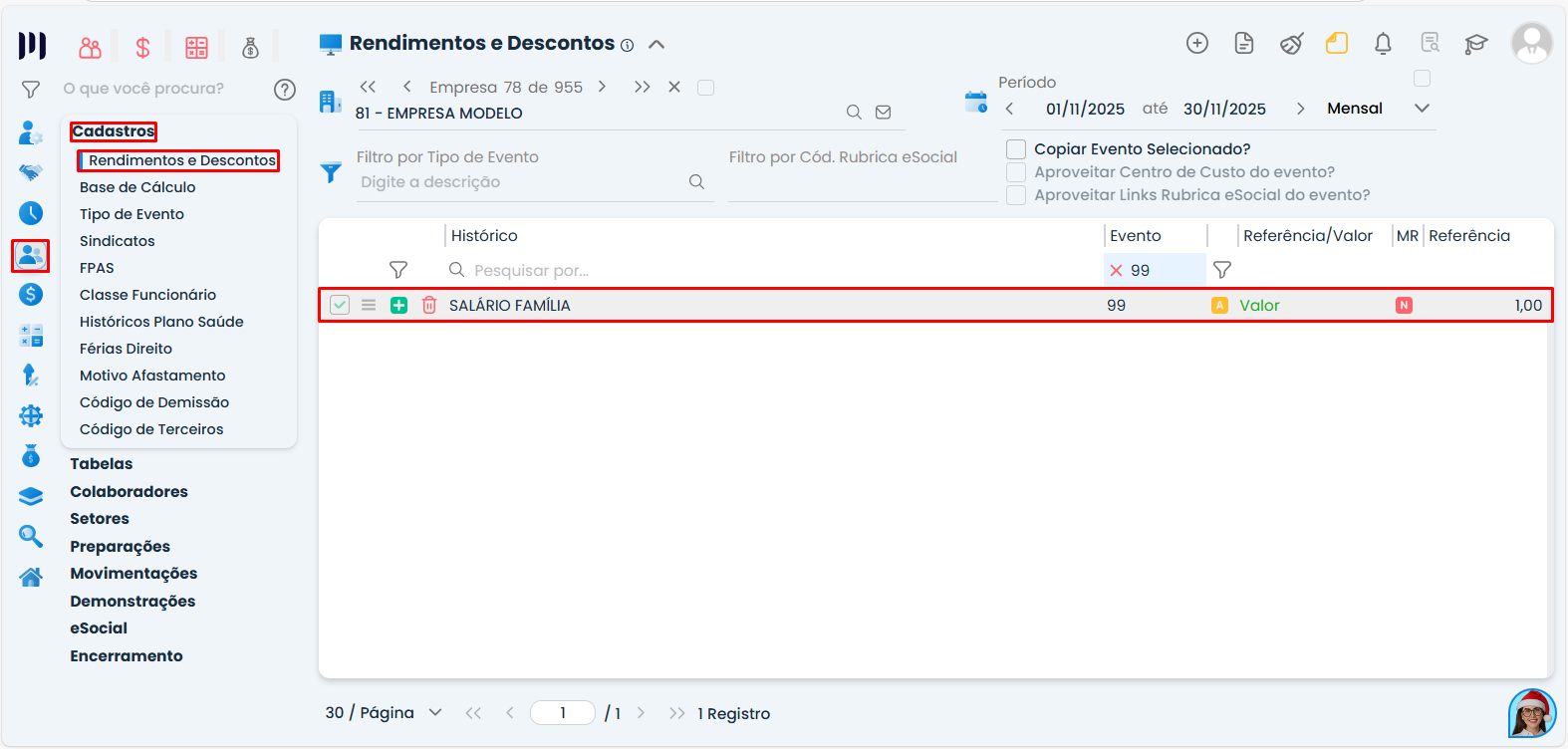
Task: Go to next company arrow
Action: (602, 87)
